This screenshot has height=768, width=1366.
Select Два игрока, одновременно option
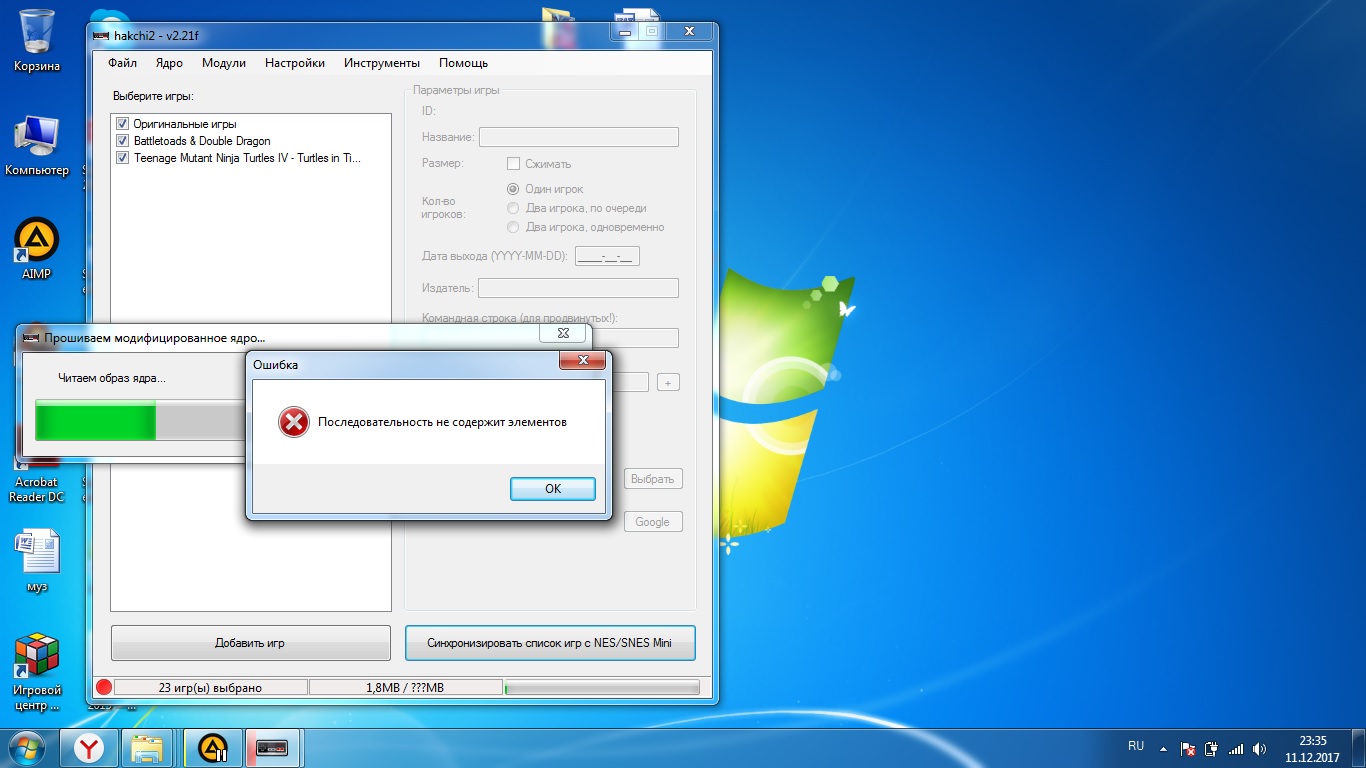pyautogui.click(x=514, y=227)
